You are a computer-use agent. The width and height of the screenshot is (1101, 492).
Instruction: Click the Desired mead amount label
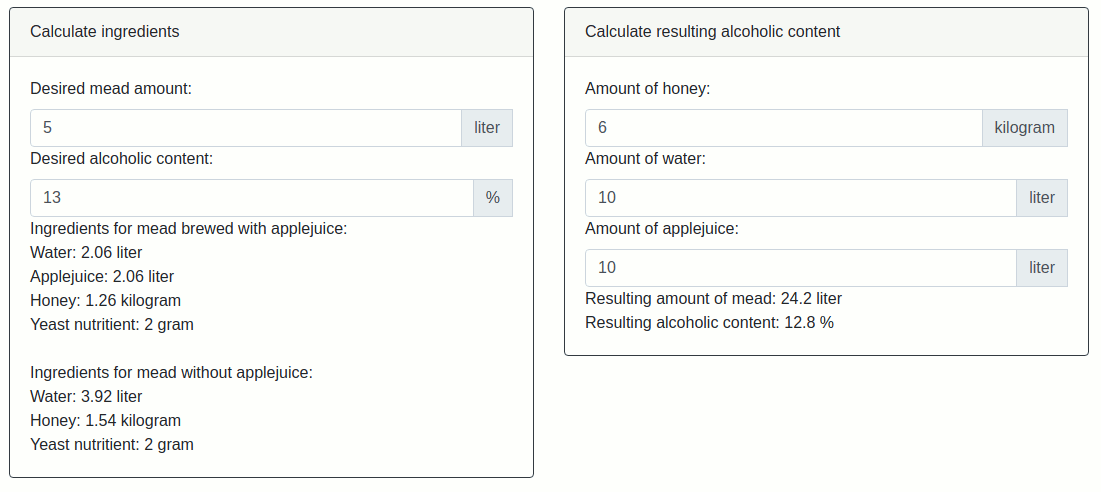(111, 89)
